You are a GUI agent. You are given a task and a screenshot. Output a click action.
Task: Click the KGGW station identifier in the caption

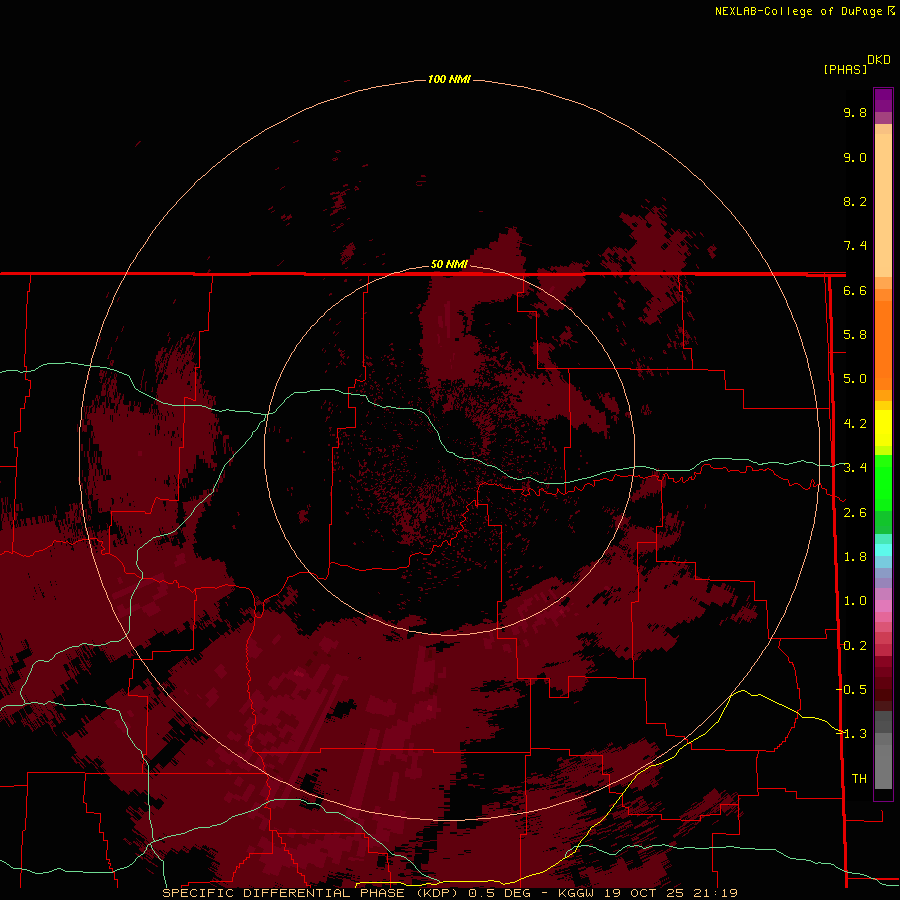[576, 893]
